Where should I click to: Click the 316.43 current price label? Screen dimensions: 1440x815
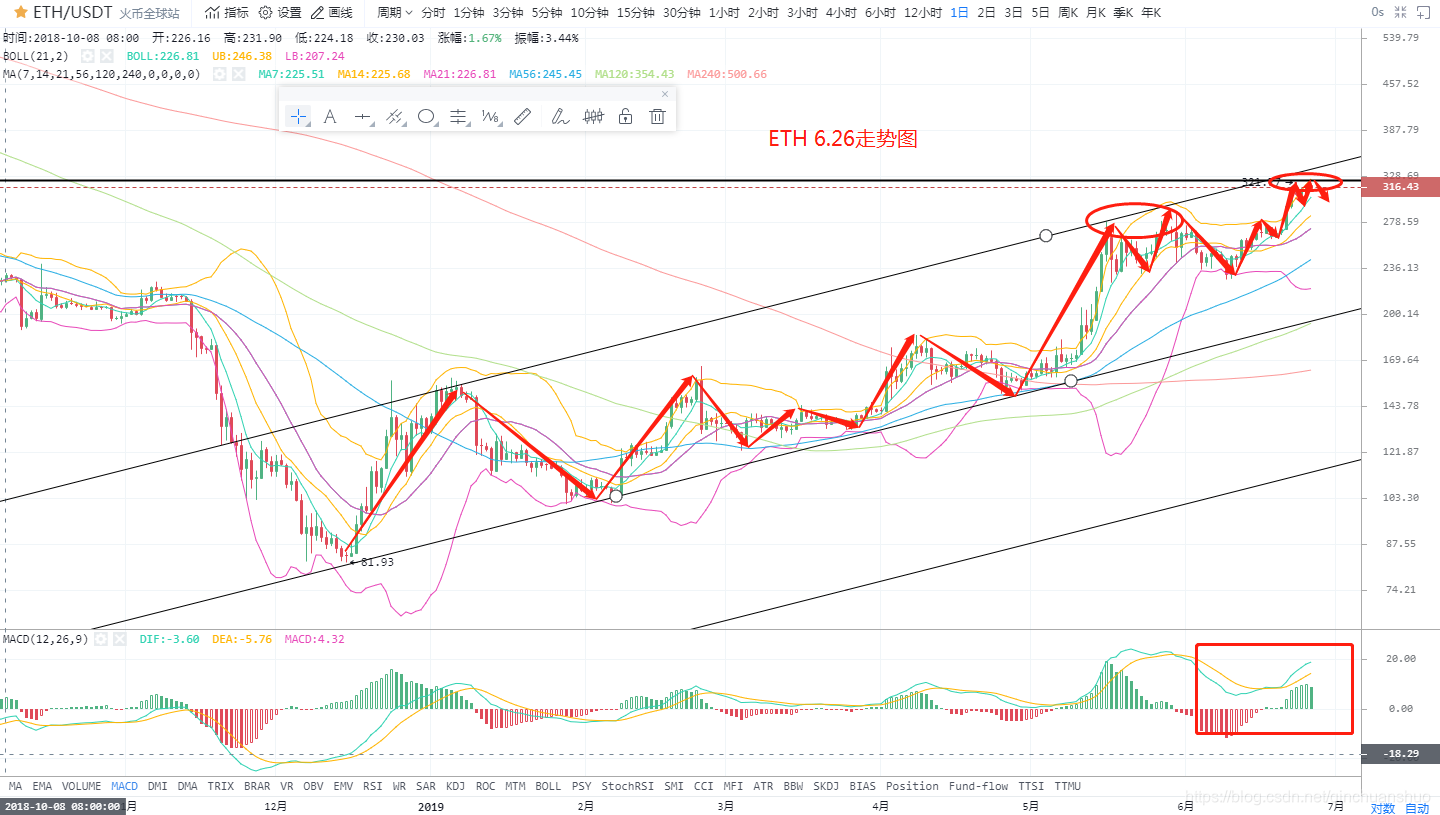coord(1400,187)
